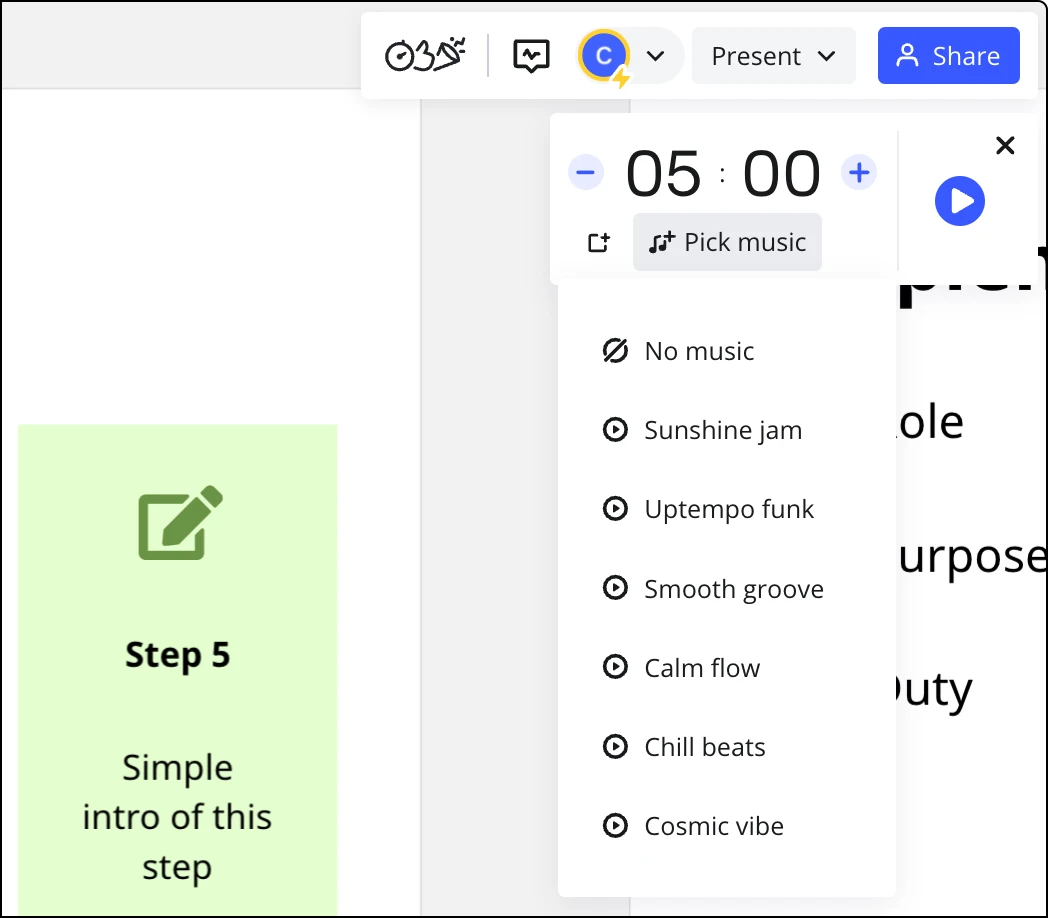The image size is (1048, 918).
Task: Close the timer panel
Action: click(1005, 145)
